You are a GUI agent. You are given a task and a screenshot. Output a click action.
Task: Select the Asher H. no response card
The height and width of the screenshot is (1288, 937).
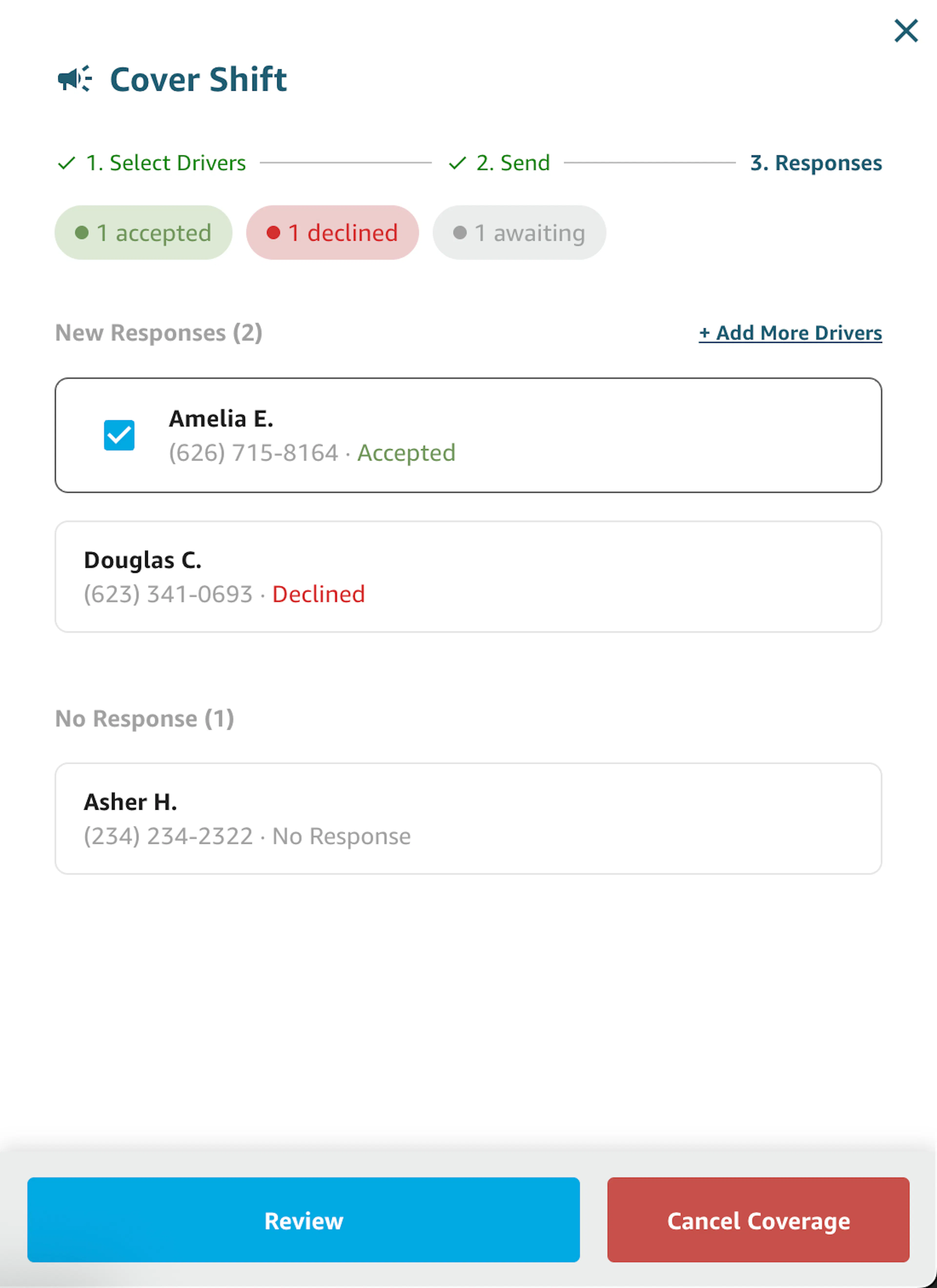[468, 818]
